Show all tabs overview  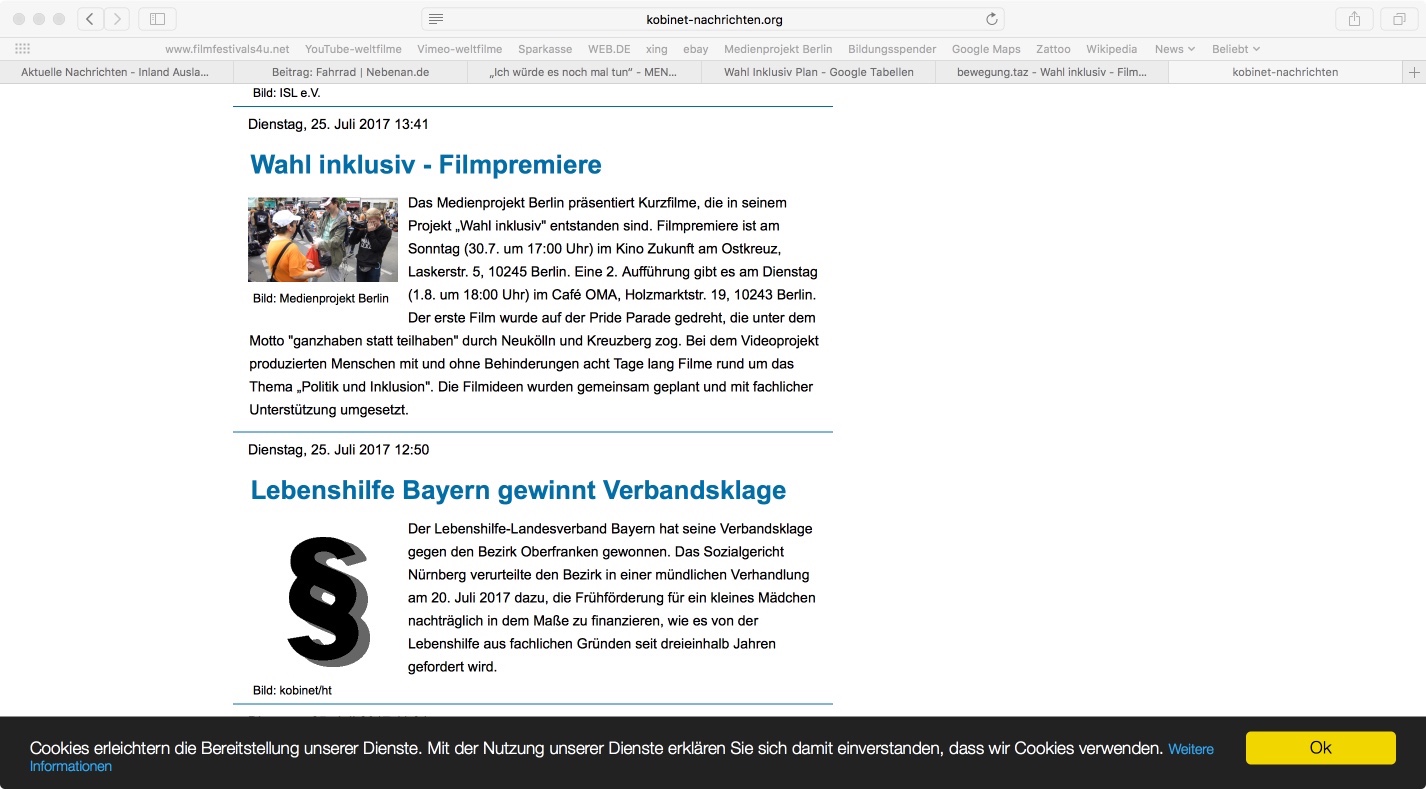click(1398, 19)
